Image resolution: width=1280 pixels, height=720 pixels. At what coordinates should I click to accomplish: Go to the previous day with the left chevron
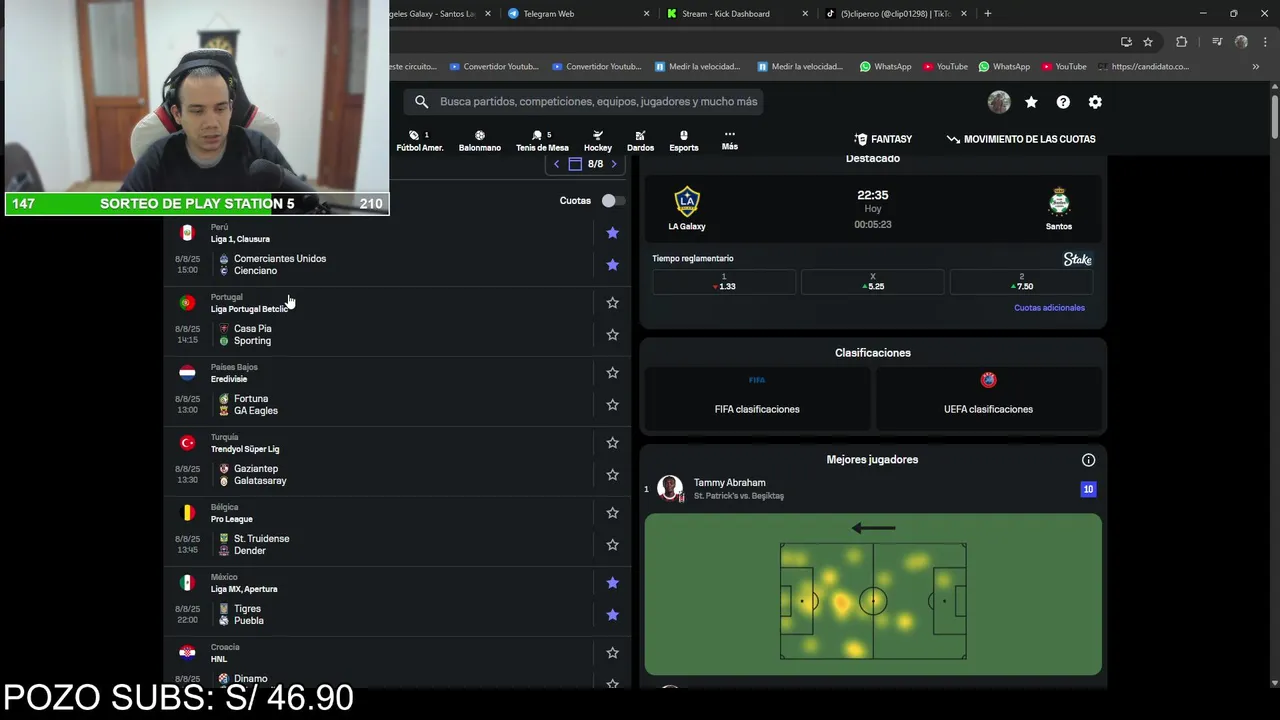(556, 164)
